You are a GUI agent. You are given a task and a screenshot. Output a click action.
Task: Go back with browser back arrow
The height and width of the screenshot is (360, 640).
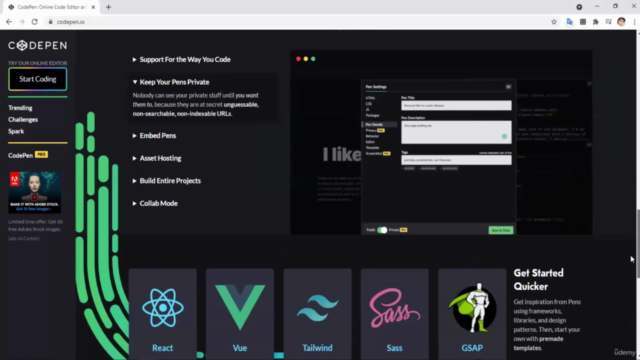click(9, 22)
